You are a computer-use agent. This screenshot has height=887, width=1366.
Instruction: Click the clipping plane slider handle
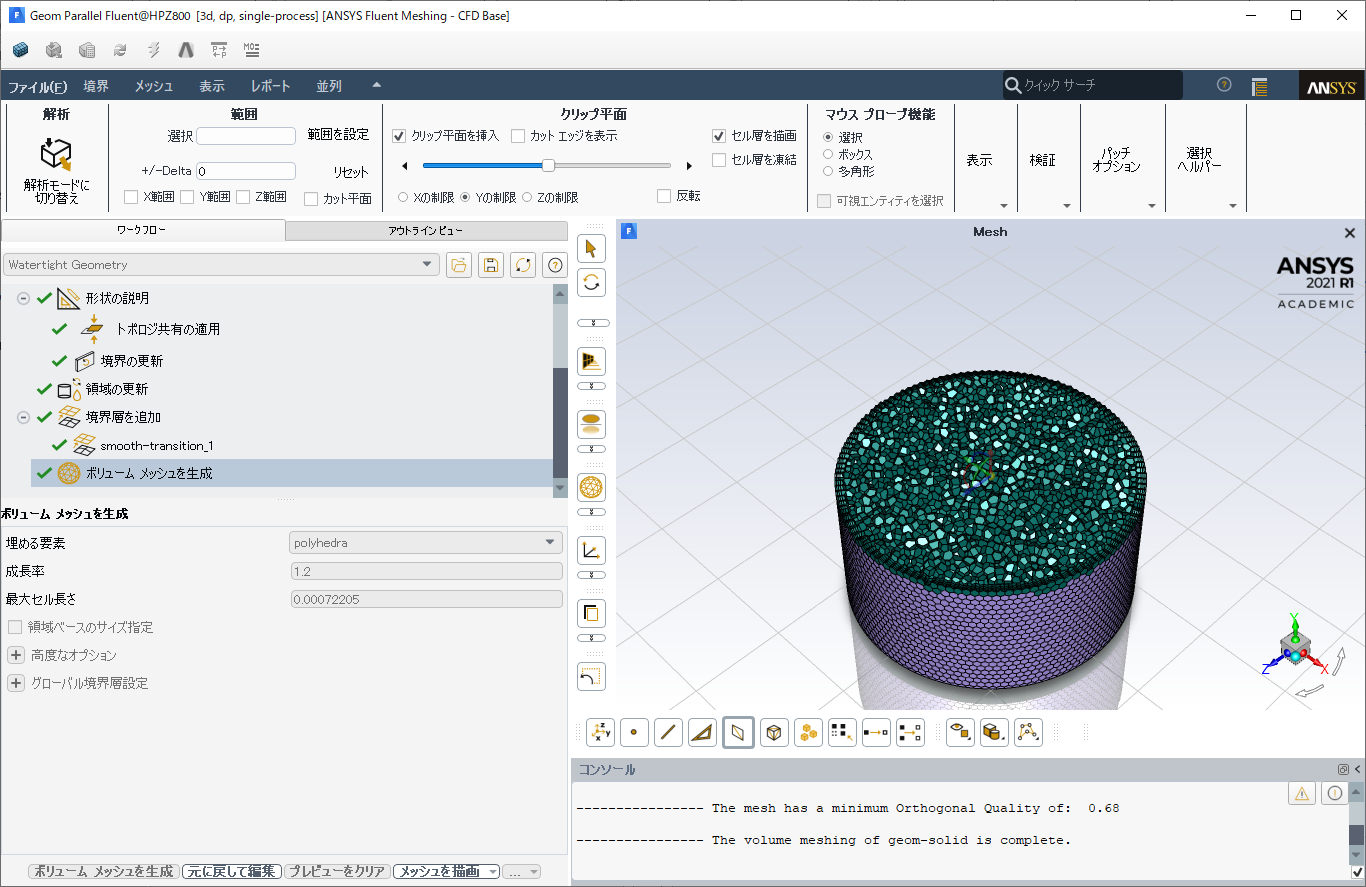point(548,165)
